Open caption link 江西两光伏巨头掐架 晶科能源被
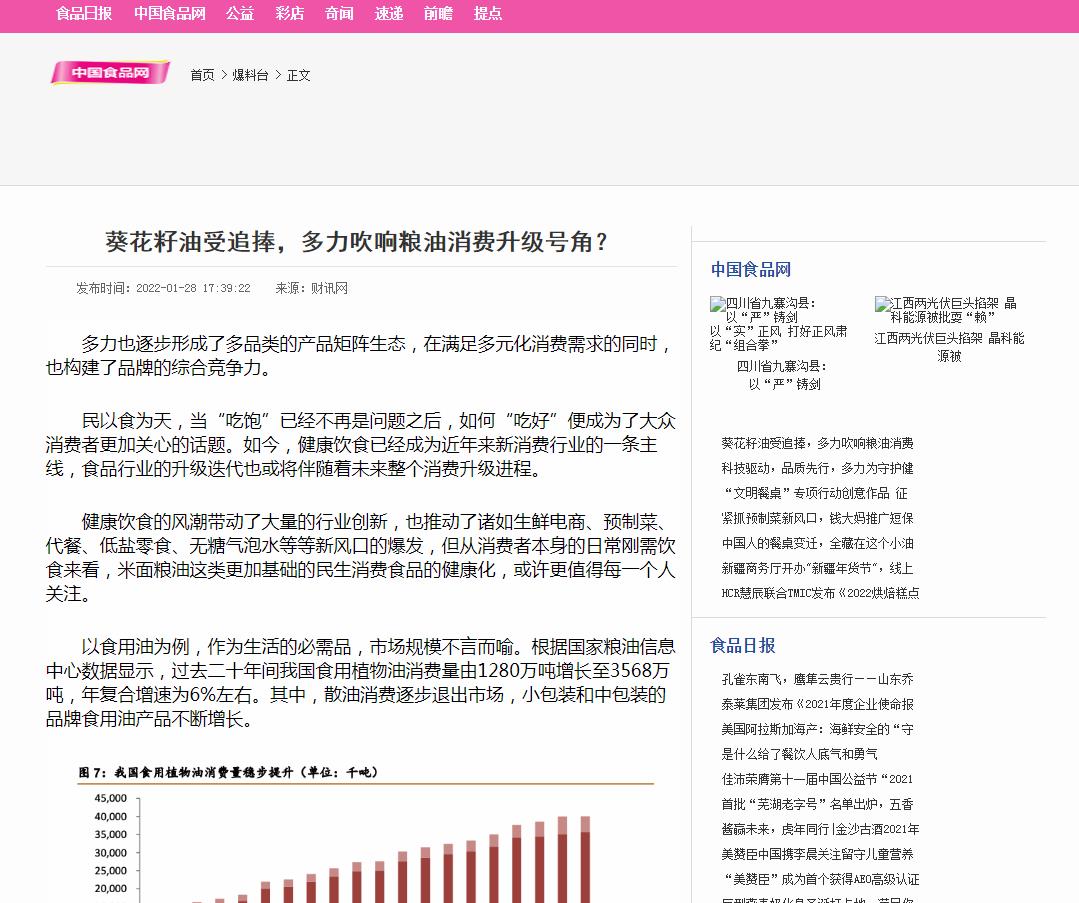Viewport: 1079px width, 903px height. click(x=949, y=347)
